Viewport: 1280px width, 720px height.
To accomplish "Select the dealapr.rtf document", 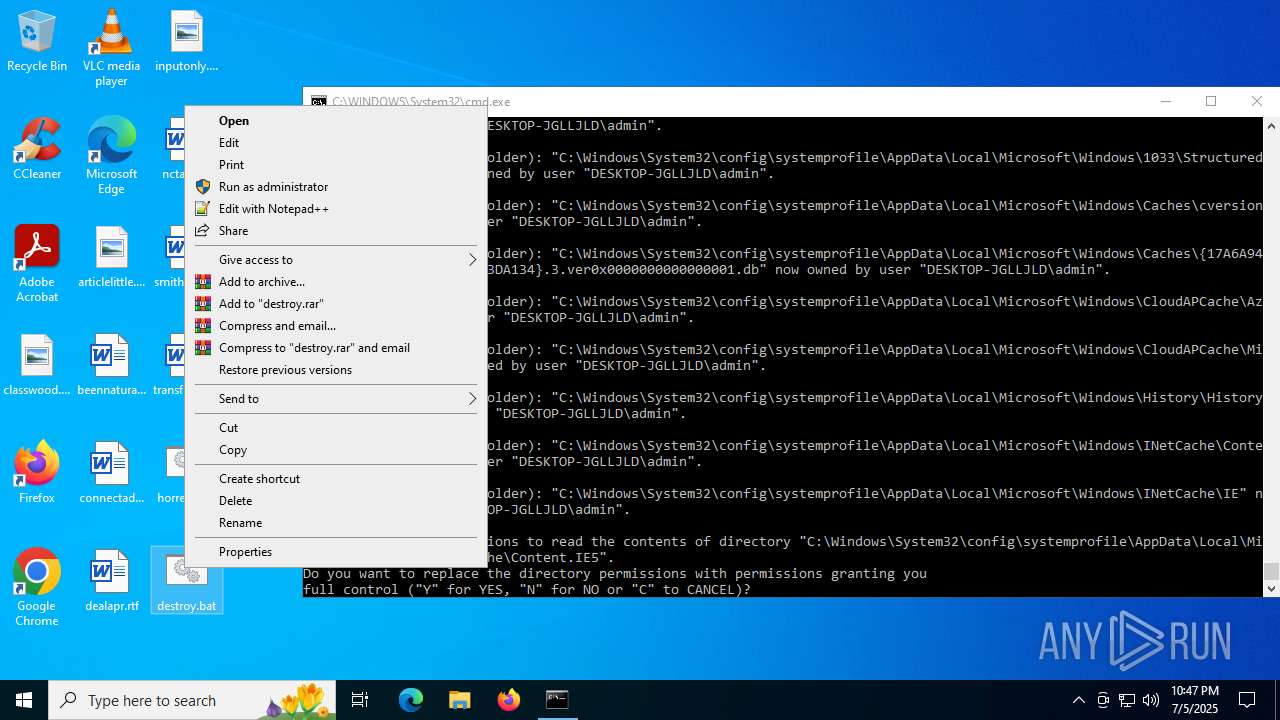I will click(111, 581).
